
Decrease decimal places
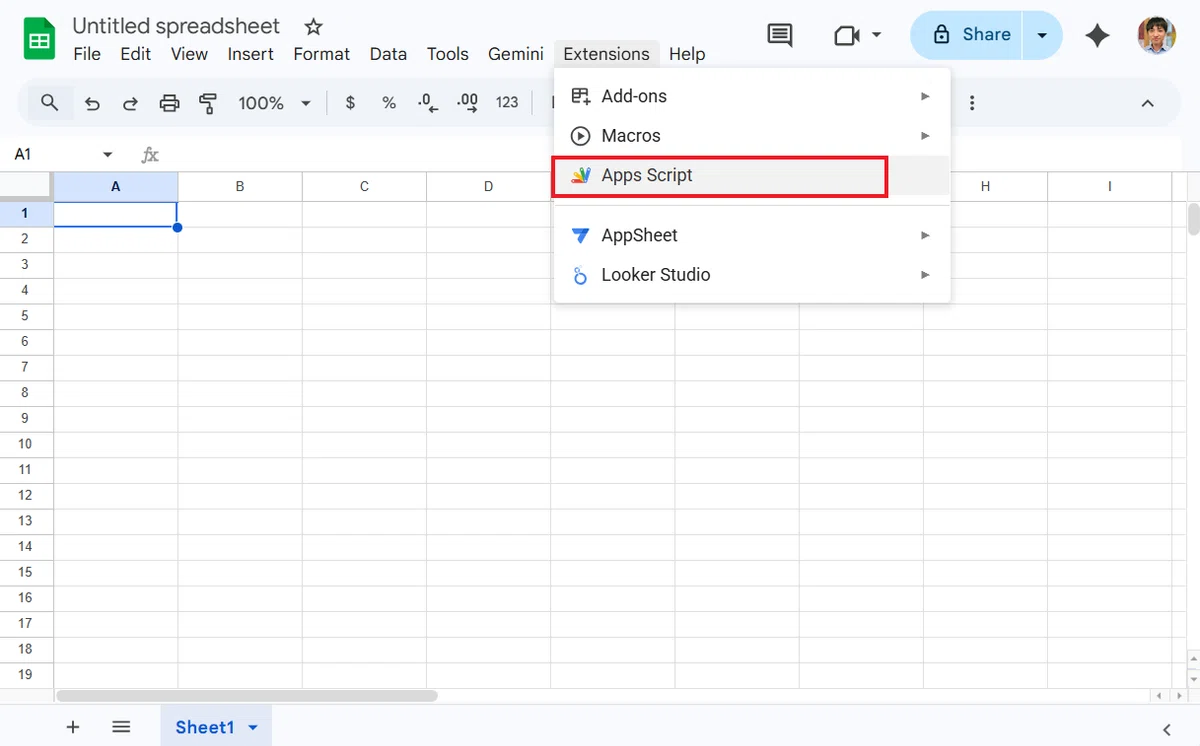click(x=428, y=103)
